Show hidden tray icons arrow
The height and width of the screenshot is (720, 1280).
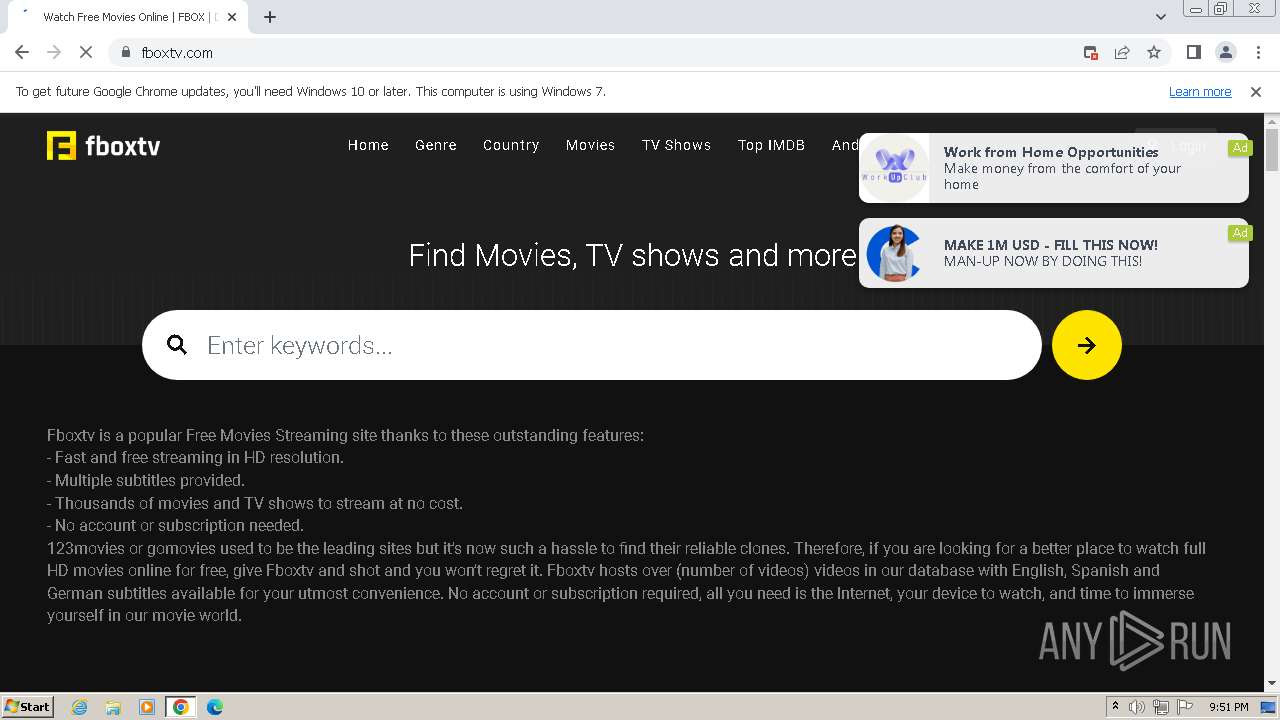(1115, 707)
